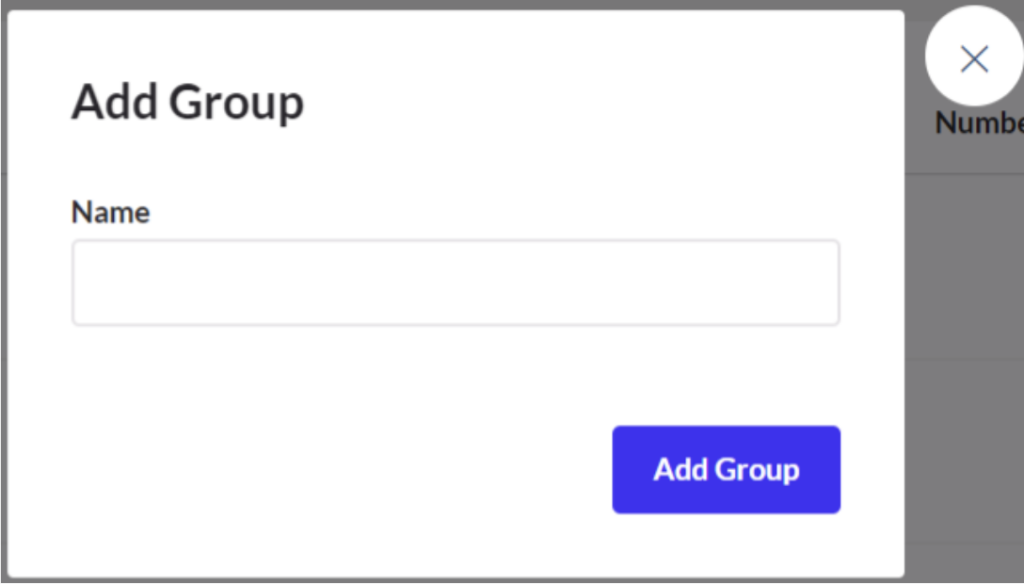Focus the empty group name box

[455, 282]
